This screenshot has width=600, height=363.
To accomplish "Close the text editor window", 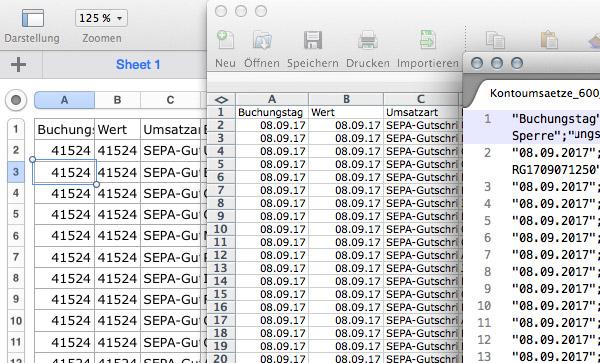I will click(x=477, y=63).
